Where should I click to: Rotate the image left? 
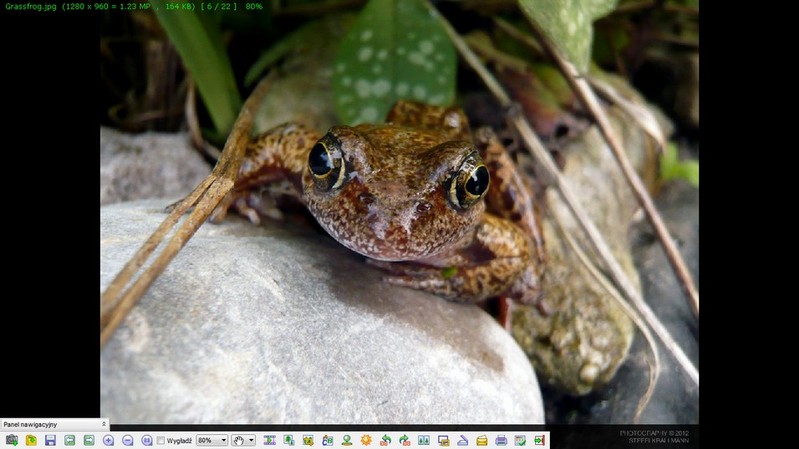click(x=385, y=440)
